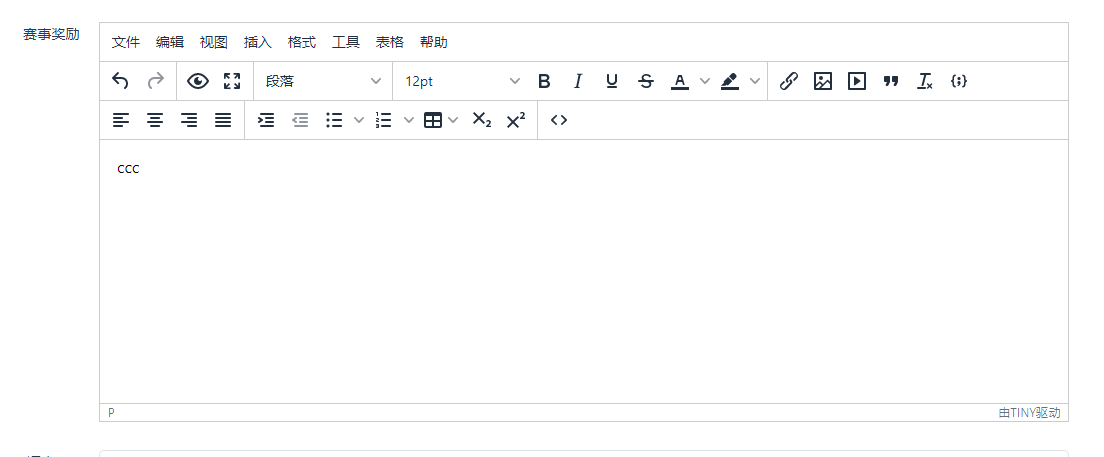Viewport: 1104px width, 457px height.
Task: Open the preview eye icon
Action: [x=198, y=81]
